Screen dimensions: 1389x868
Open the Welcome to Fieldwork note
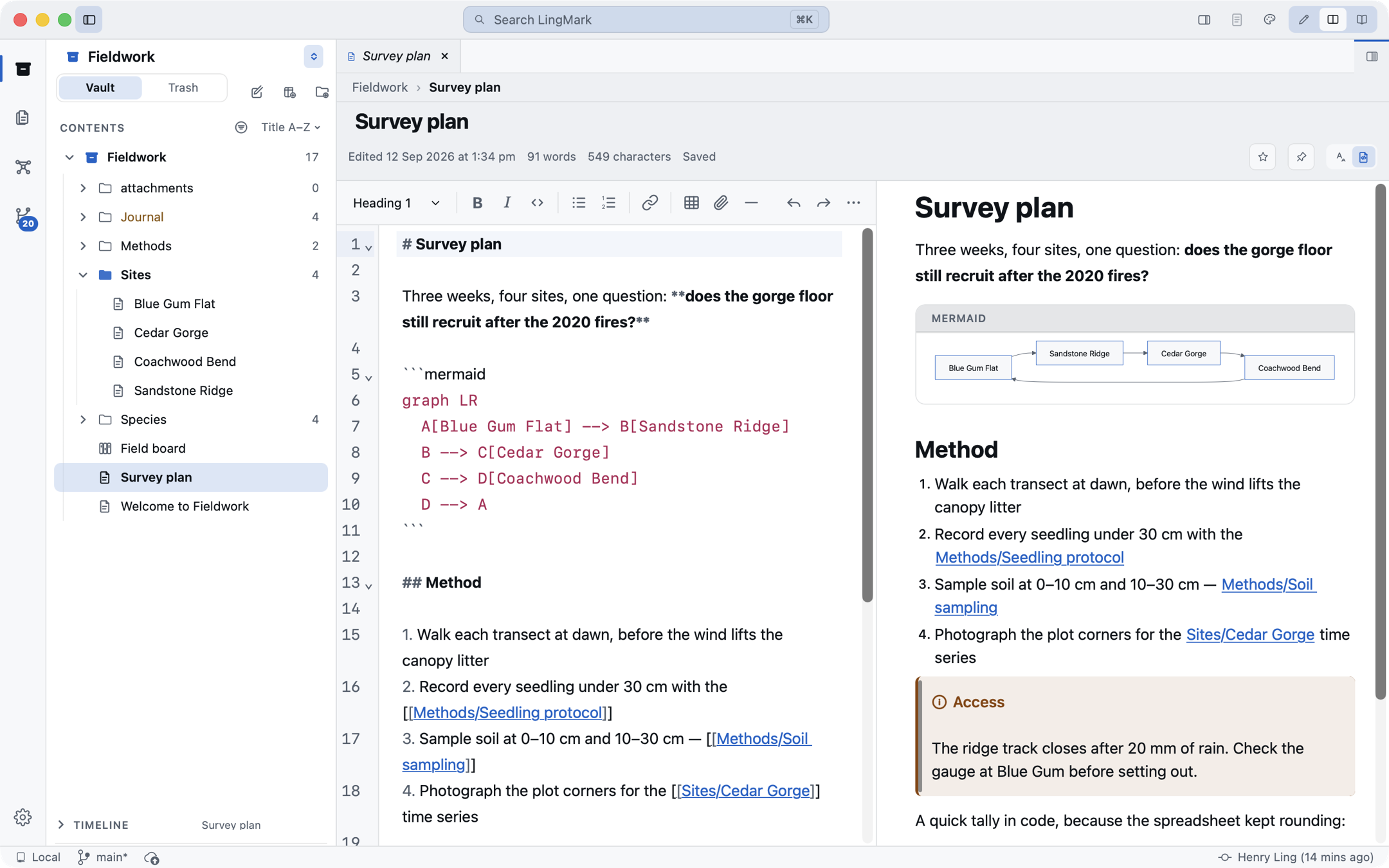[x=185, y=506]
